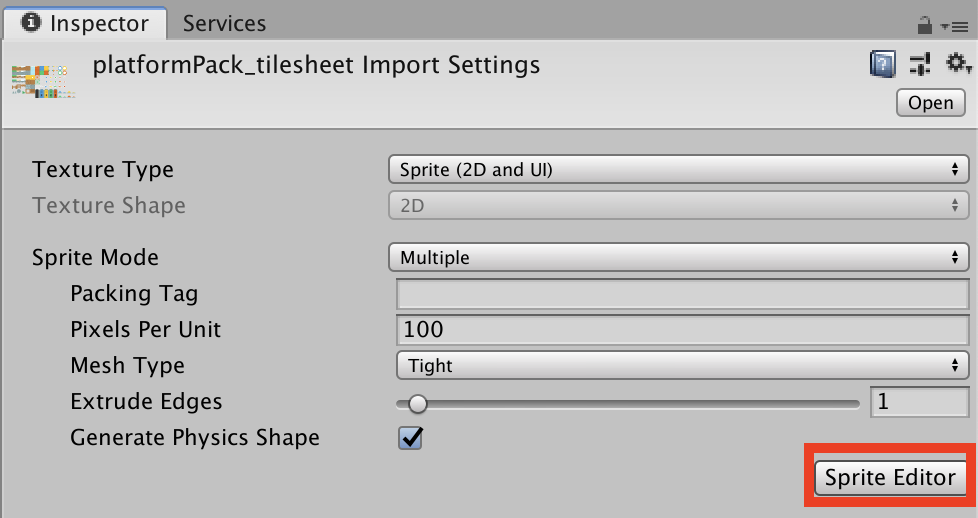This screenshot has width=978, height=518.
Task: Toggle the Inspector lock icon
Action: 924,25
